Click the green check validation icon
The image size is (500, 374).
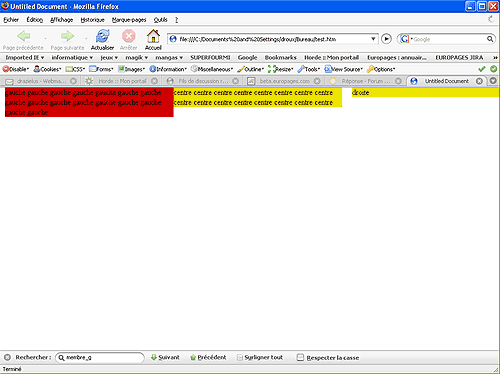(x=481, y=69)
